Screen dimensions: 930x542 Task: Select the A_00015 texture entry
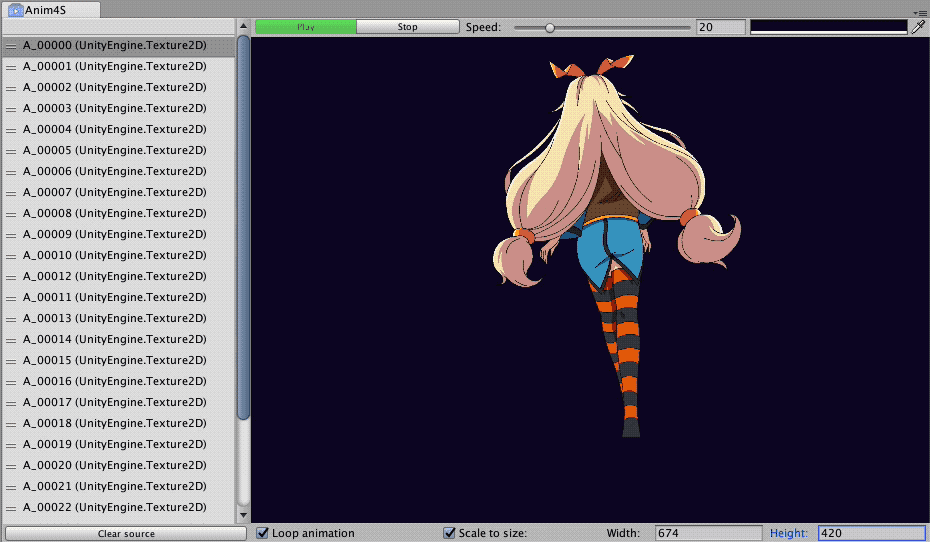pos(119,361)
